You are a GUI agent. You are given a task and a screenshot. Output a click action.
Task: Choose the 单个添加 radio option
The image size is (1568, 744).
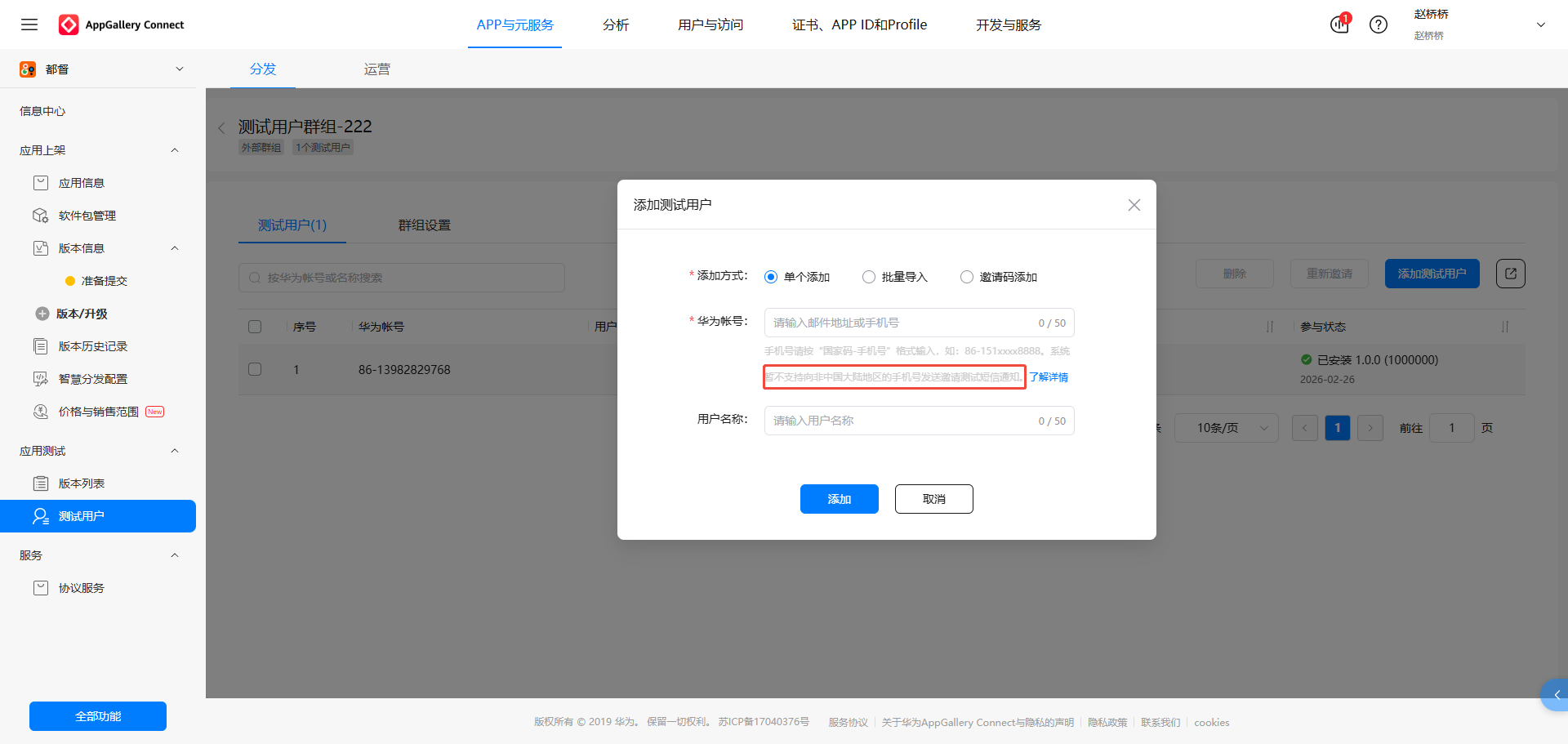pyautogui.click(x=771, y=277)
